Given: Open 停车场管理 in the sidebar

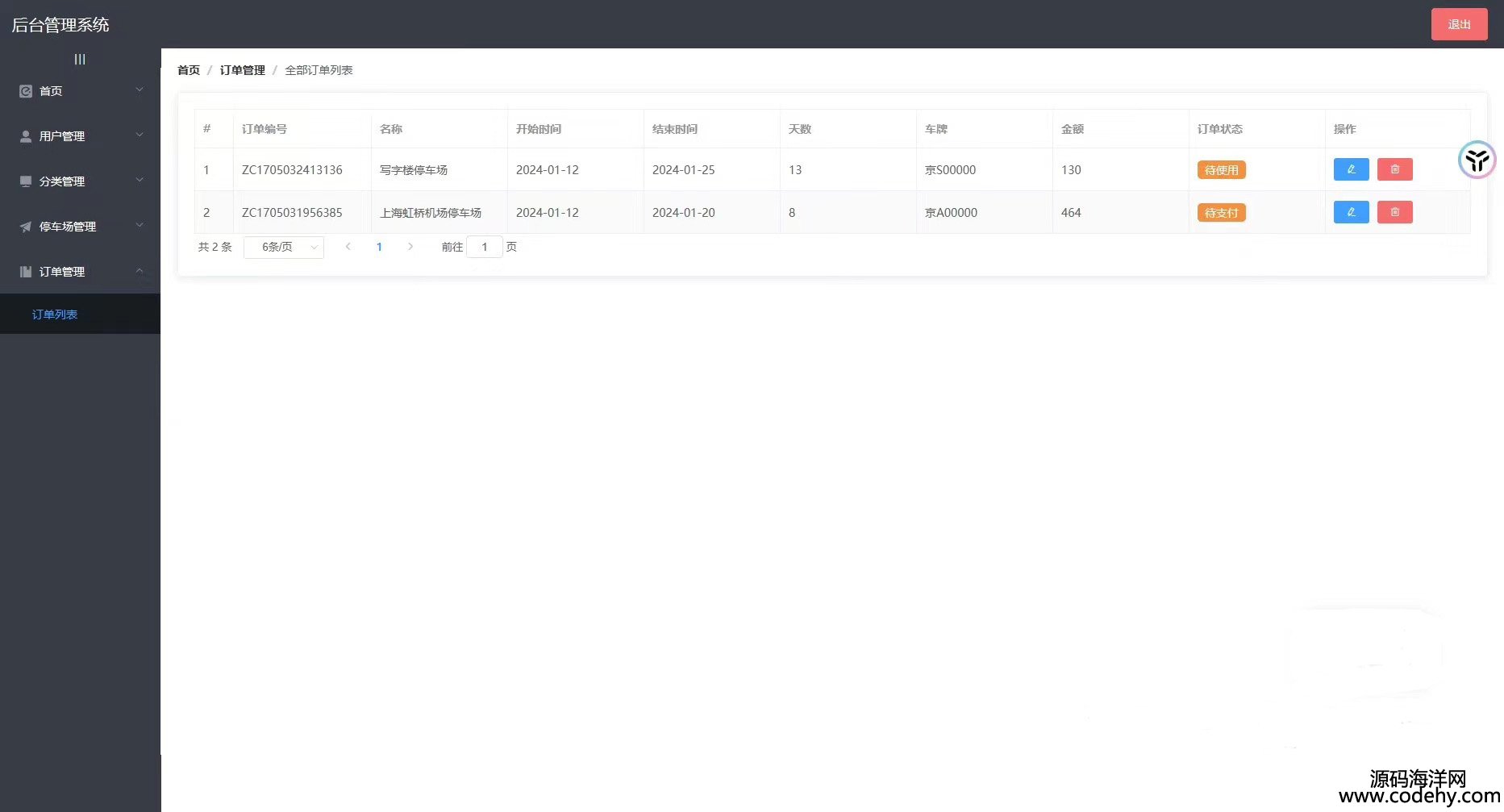Looking at the screenshot, I should (x=81, y=227).
